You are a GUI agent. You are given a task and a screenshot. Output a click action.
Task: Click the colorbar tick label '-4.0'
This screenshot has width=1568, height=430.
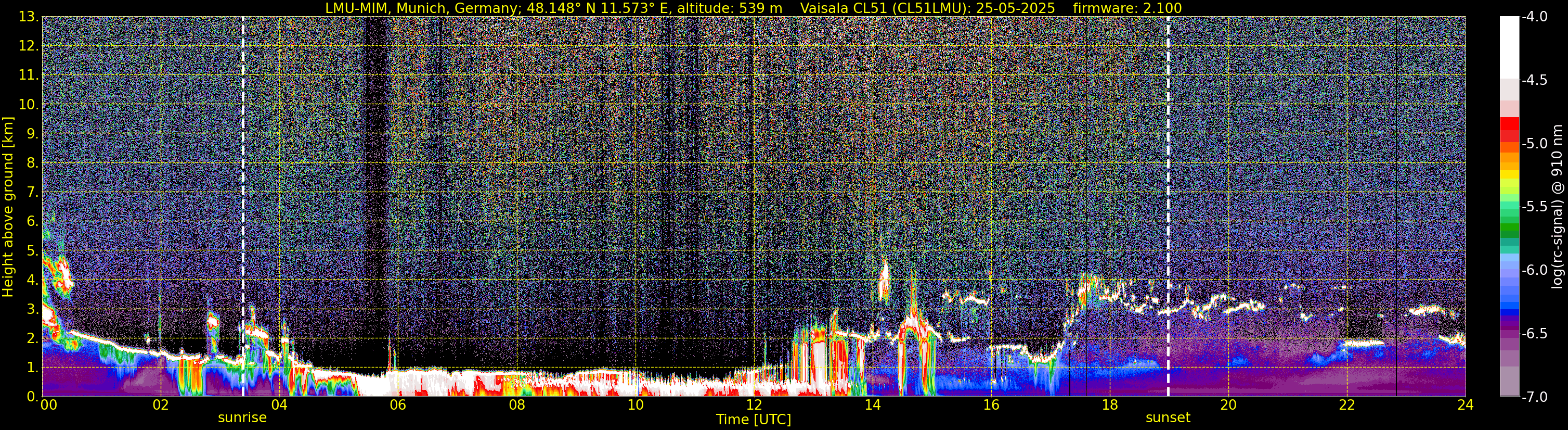click(1535, 17)
